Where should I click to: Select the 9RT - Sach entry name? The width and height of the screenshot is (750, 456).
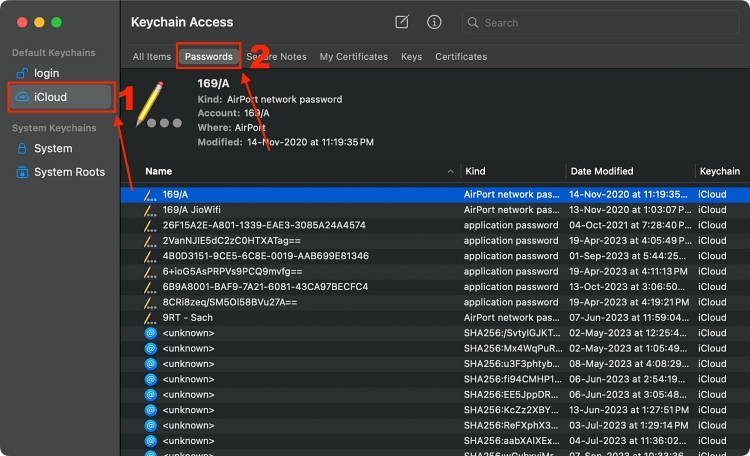[188, 318]
